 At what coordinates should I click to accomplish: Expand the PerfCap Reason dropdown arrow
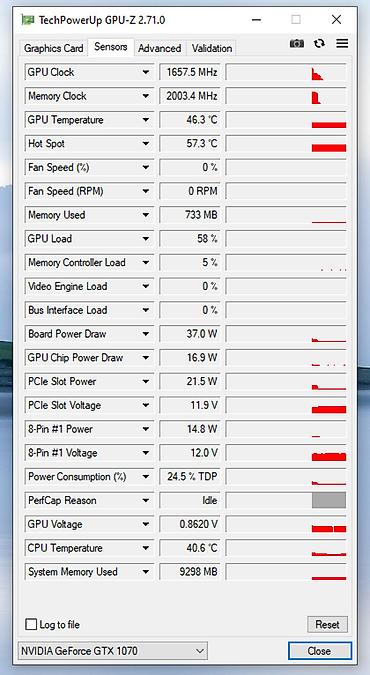tap(146, 500)
